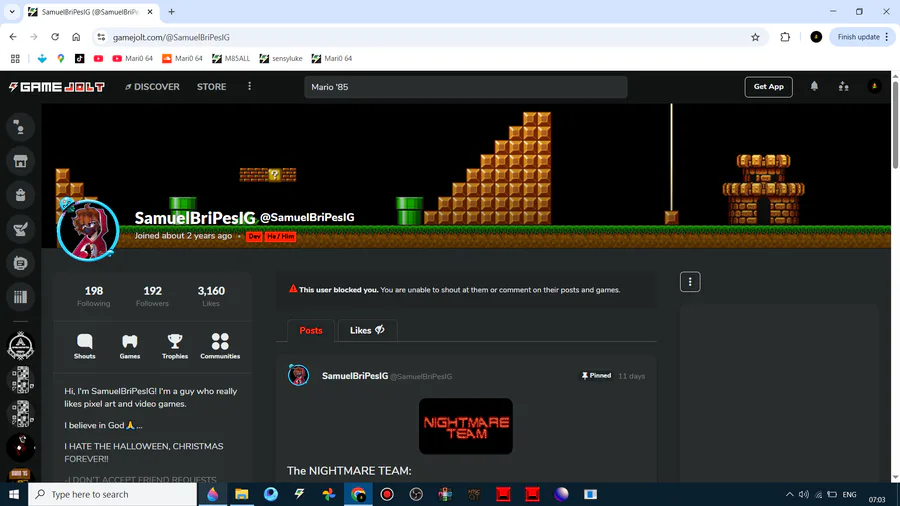
Task: Open the YouTube bookmark icon
Action: [x=98, y=59]
